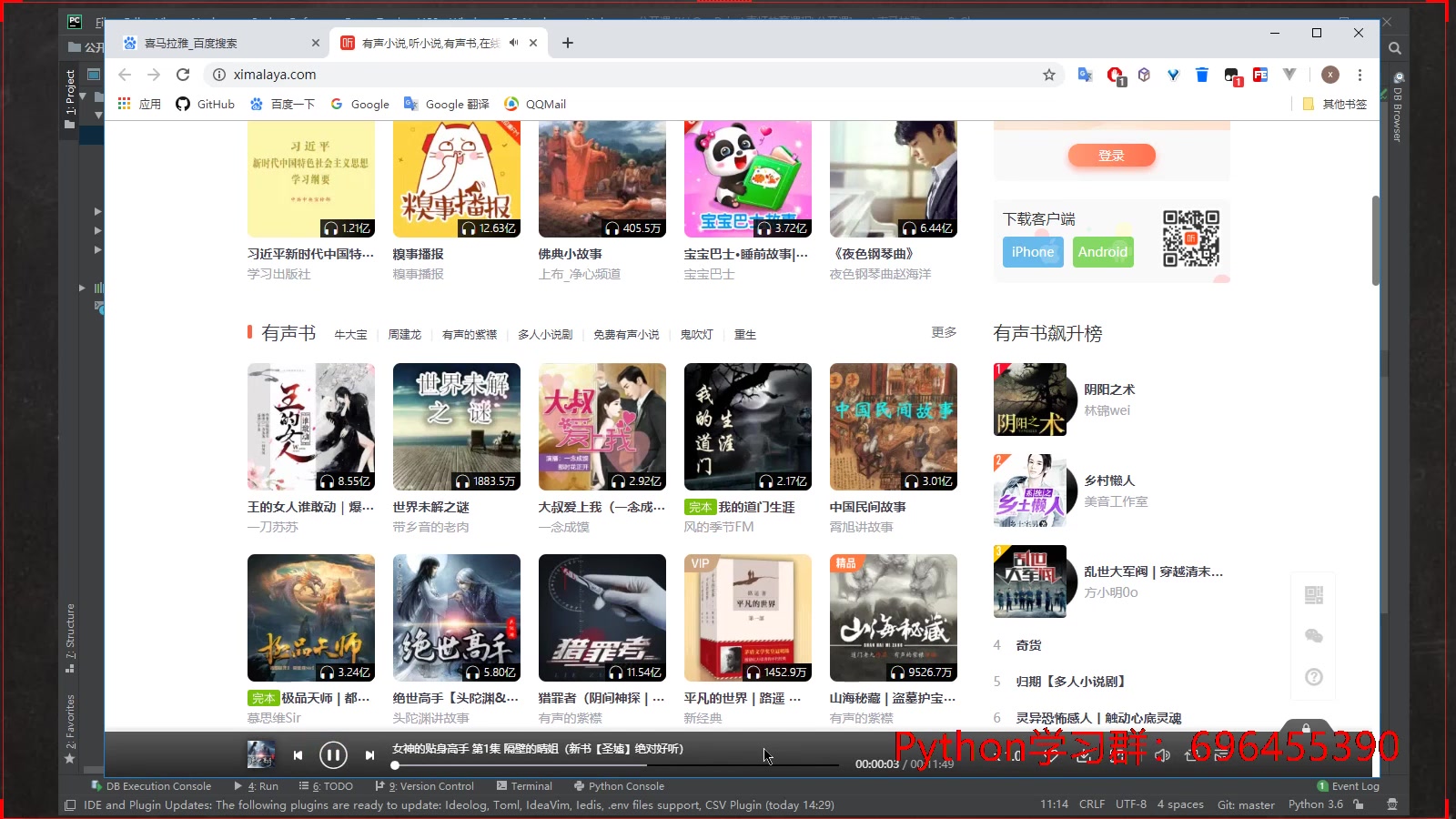
Task: Open 更多 for the 有声书 section
Action: 944,333
